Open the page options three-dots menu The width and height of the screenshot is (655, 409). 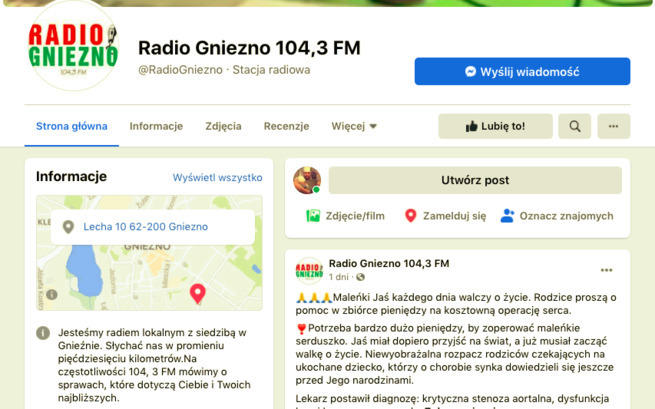click(x=613, y=126)
